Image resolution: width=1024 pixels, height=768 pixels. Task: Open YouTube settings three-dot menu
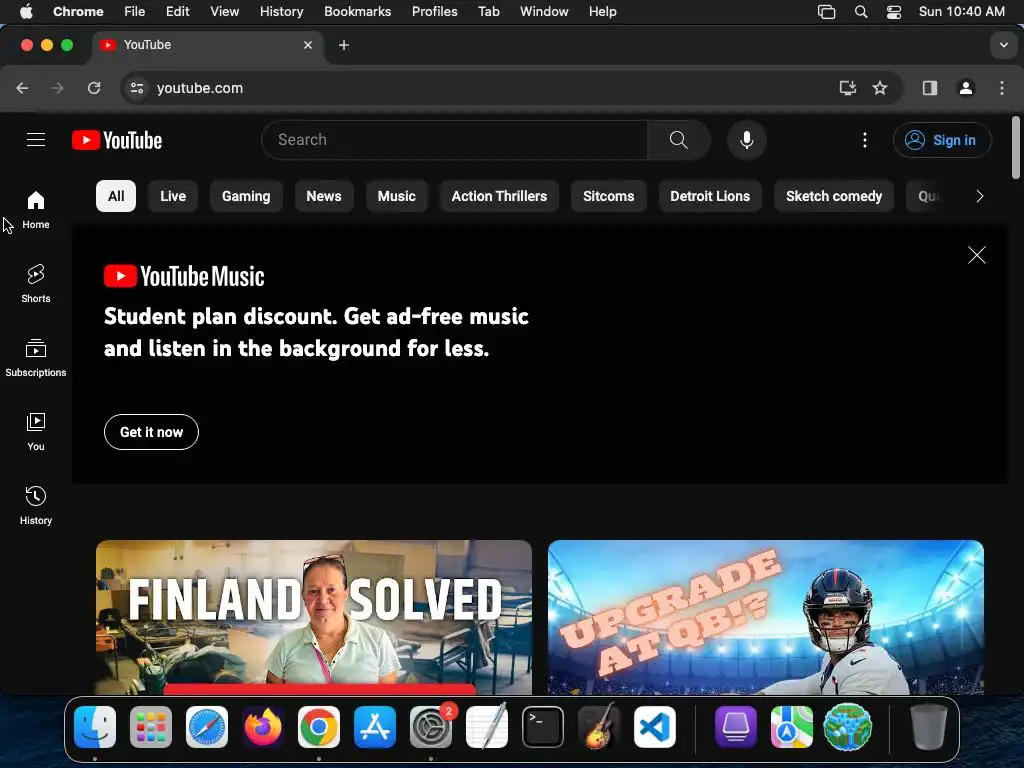point(865,140)
